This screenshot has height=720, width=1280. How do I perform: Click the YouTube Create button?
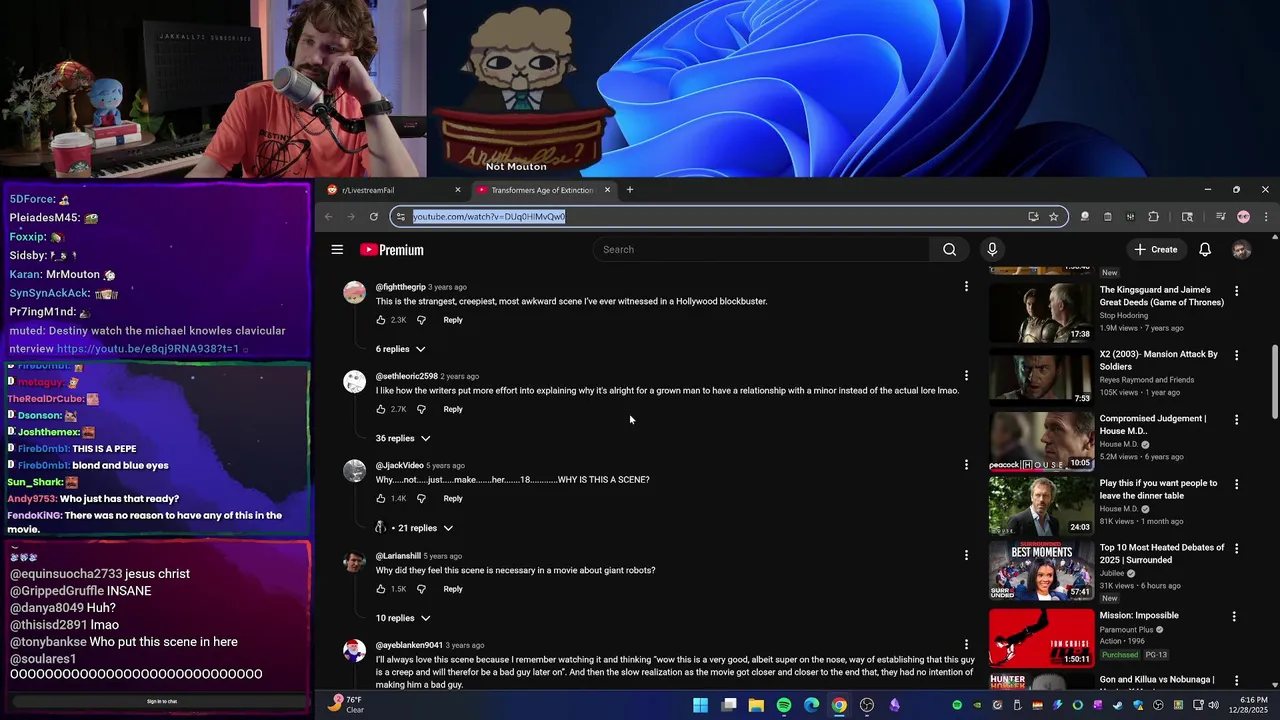coord(1156,250)
